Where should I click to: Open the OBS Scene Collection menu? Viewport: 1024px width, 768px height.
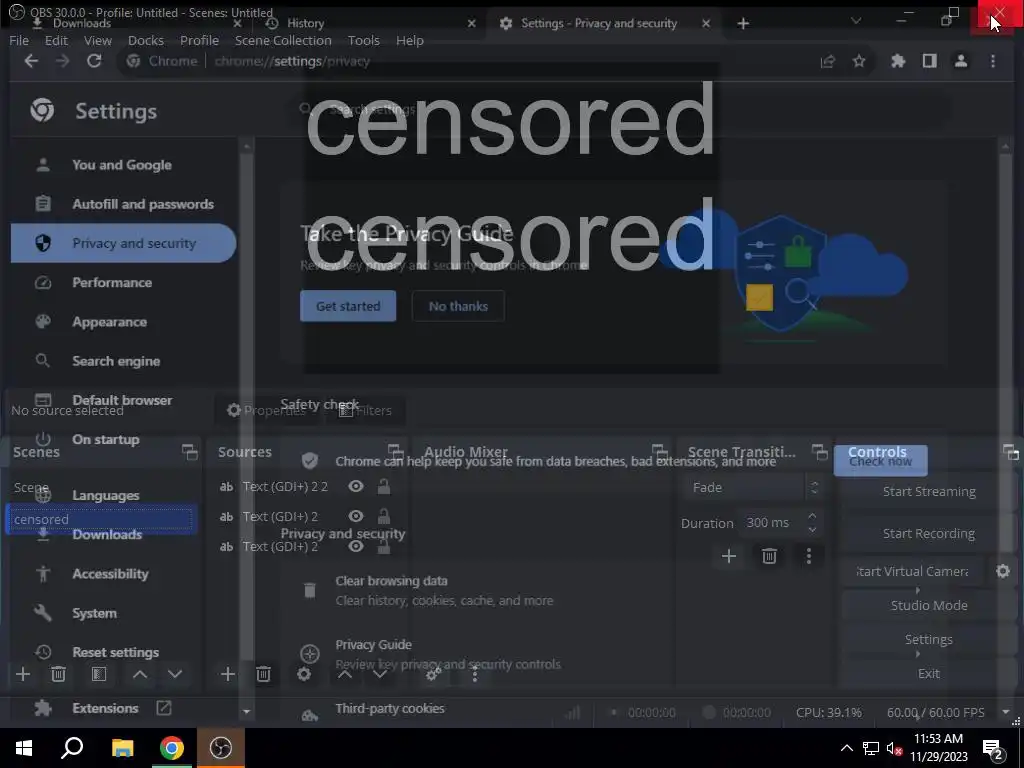tap(283, 40)
